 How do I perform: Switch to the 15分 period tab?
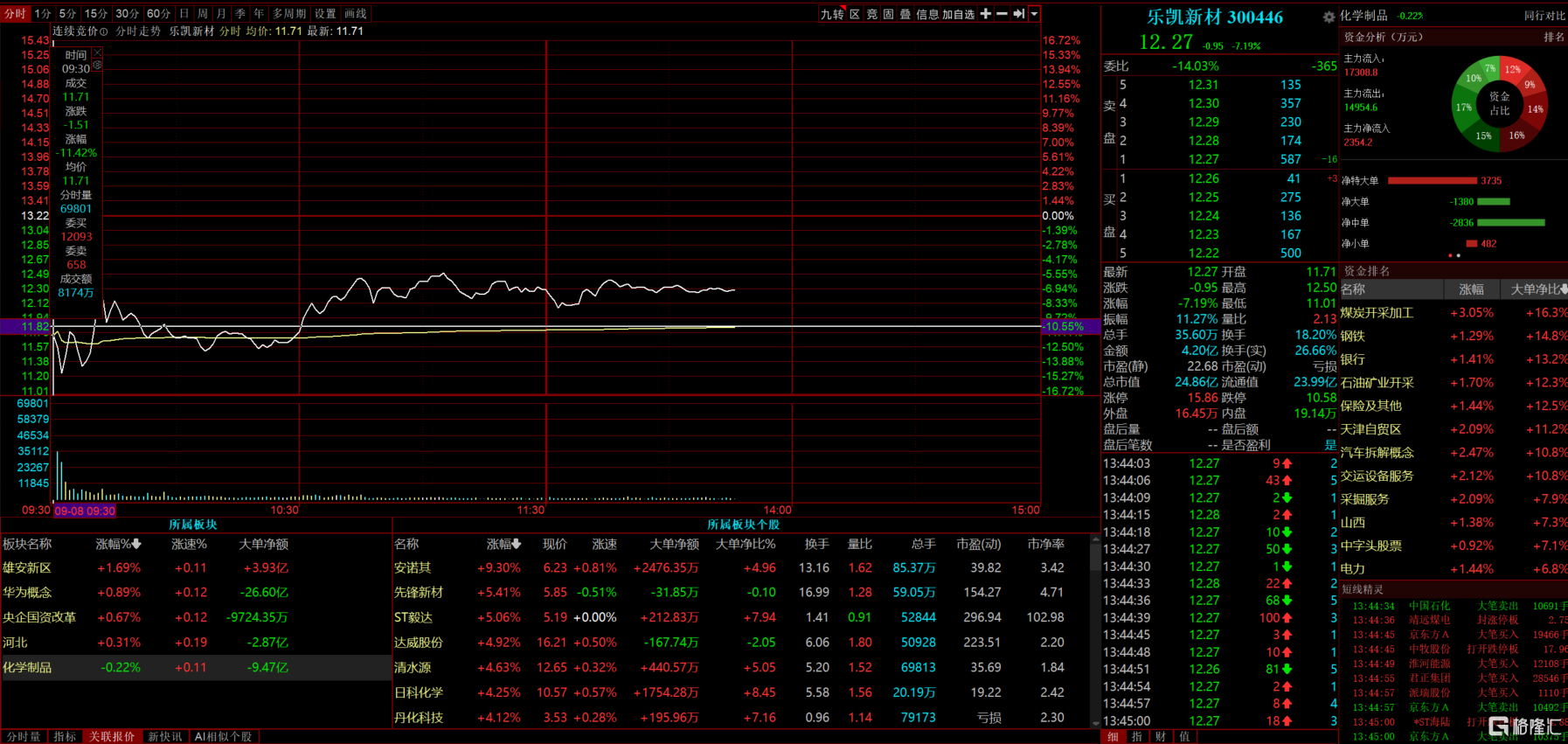pos(96,14)
